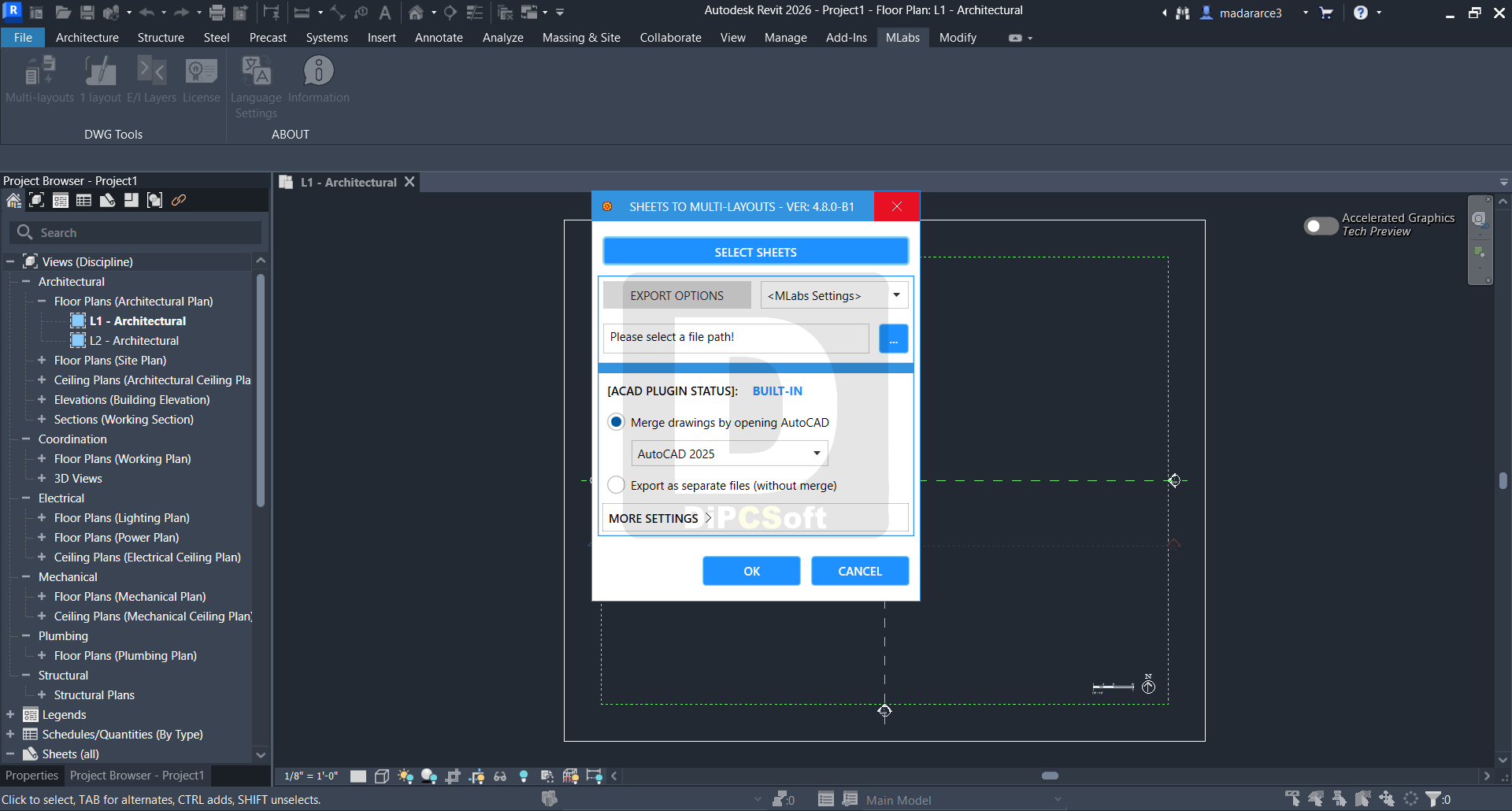Click the EXPORT OPTIONS button
This screenshot has height=811, width=1512.
point(677,295)
